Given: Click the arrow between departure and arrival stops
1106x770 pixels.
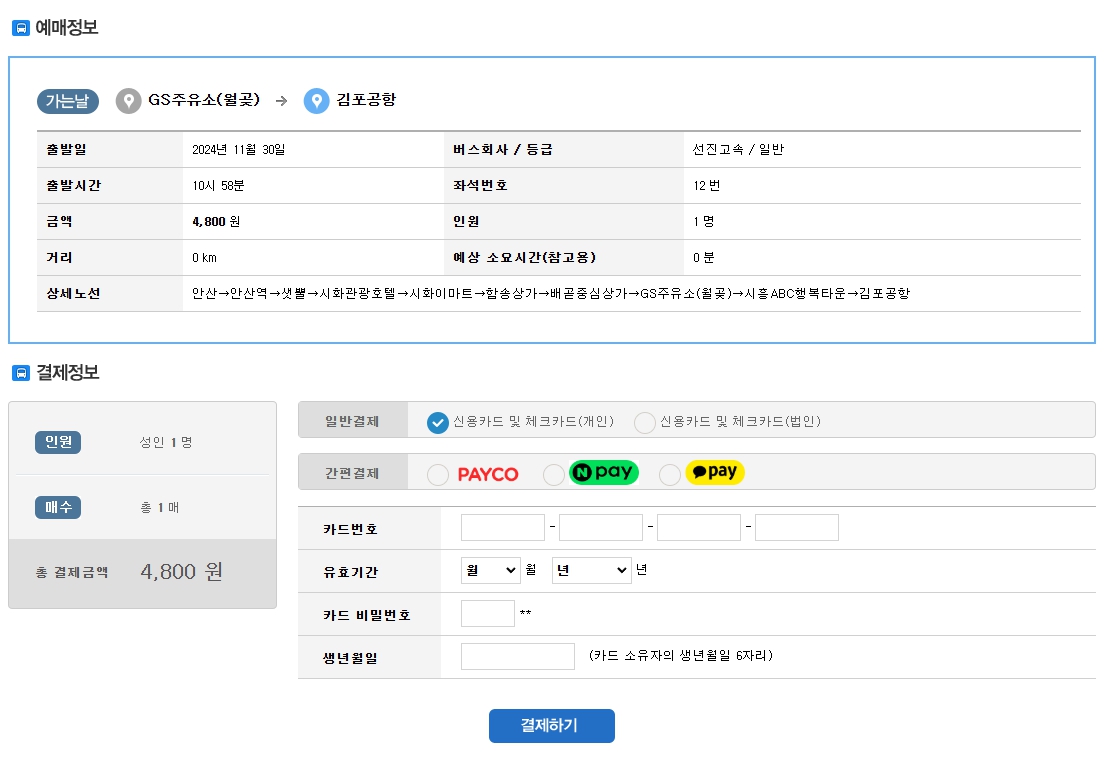Looking at the screenshot, I should [x=283, y=100].
